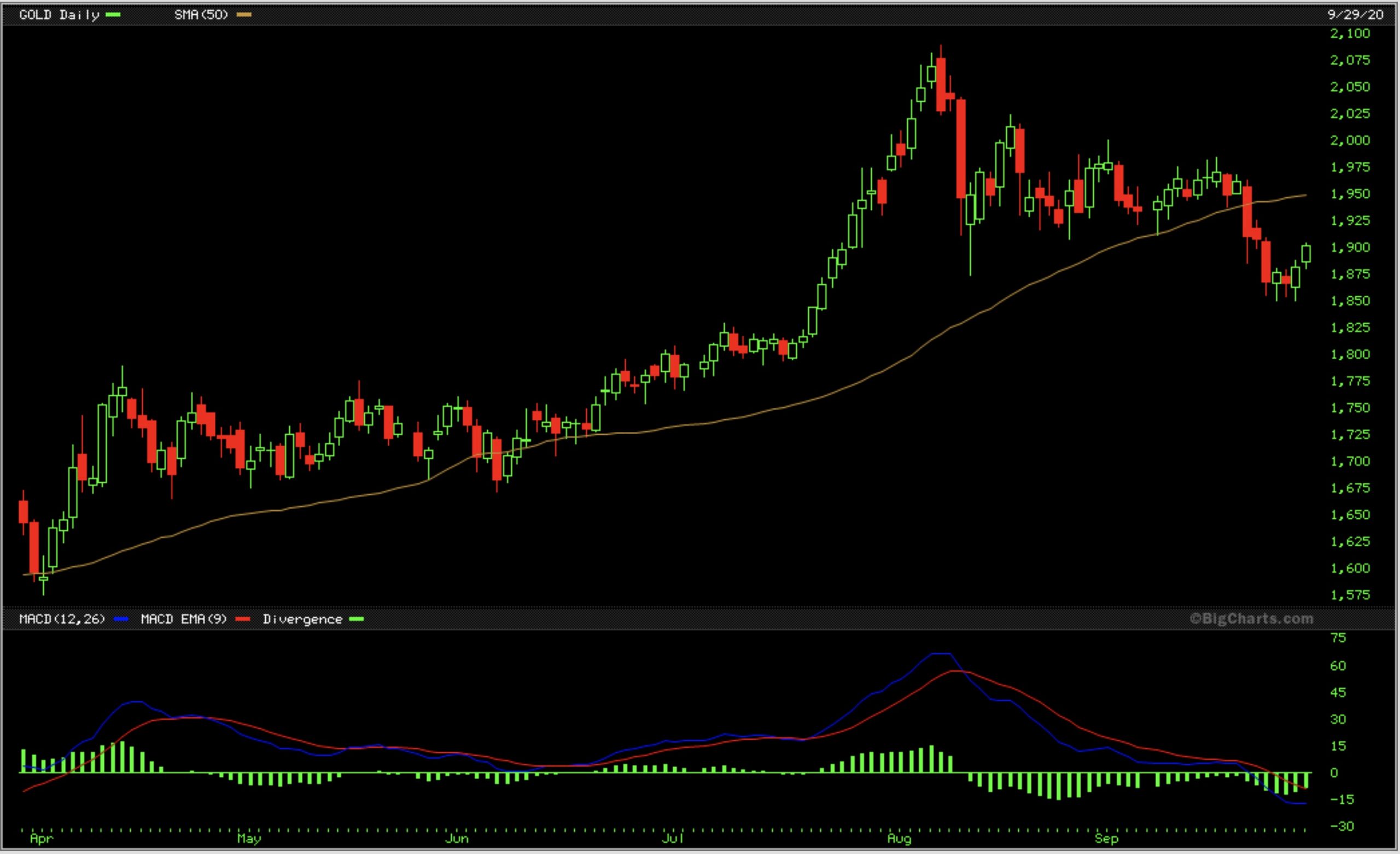Click the Apr month label on axis

tap(42, 839)
